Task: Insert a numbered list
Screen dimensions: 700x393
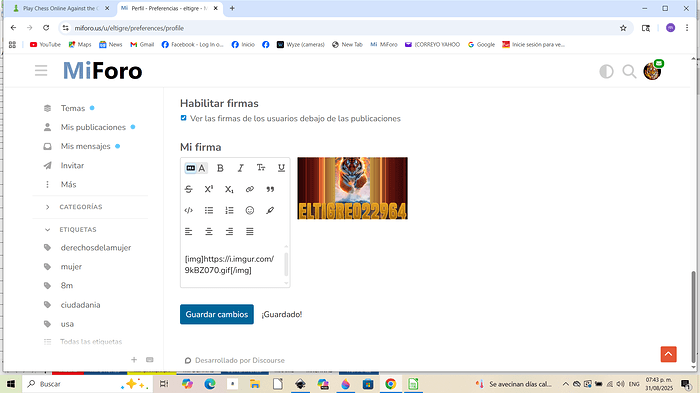Action: [x=229, y=210]
